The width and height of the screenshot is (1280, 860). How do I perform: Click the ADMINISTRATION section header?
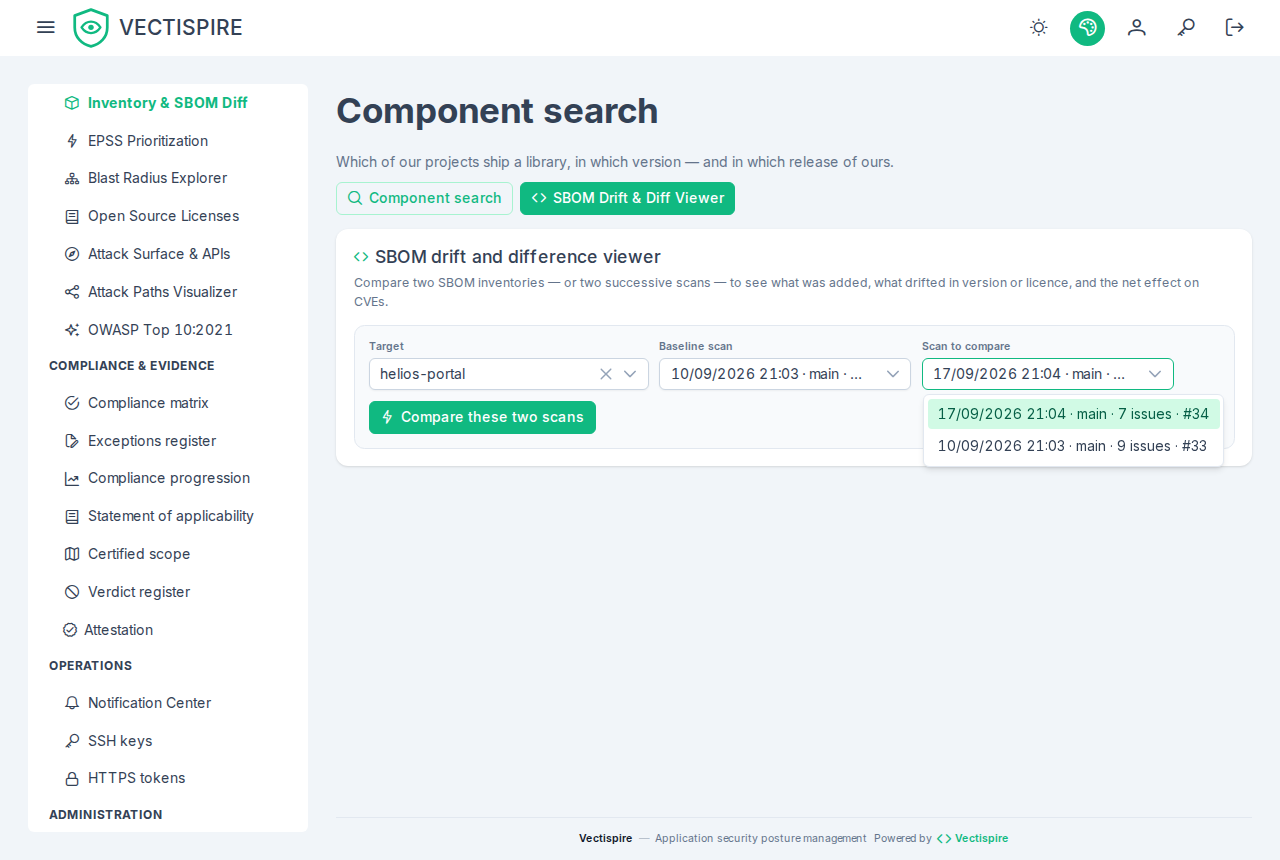coord(106,815)
